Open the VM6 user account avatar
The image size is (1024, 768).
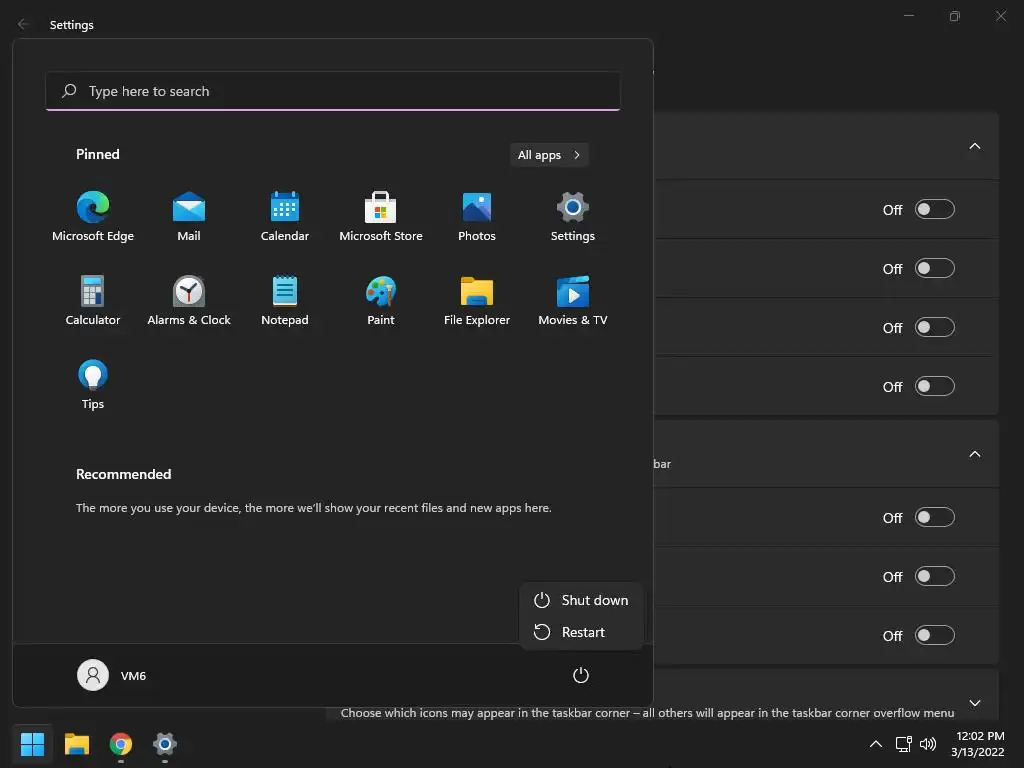coord(93,675)
